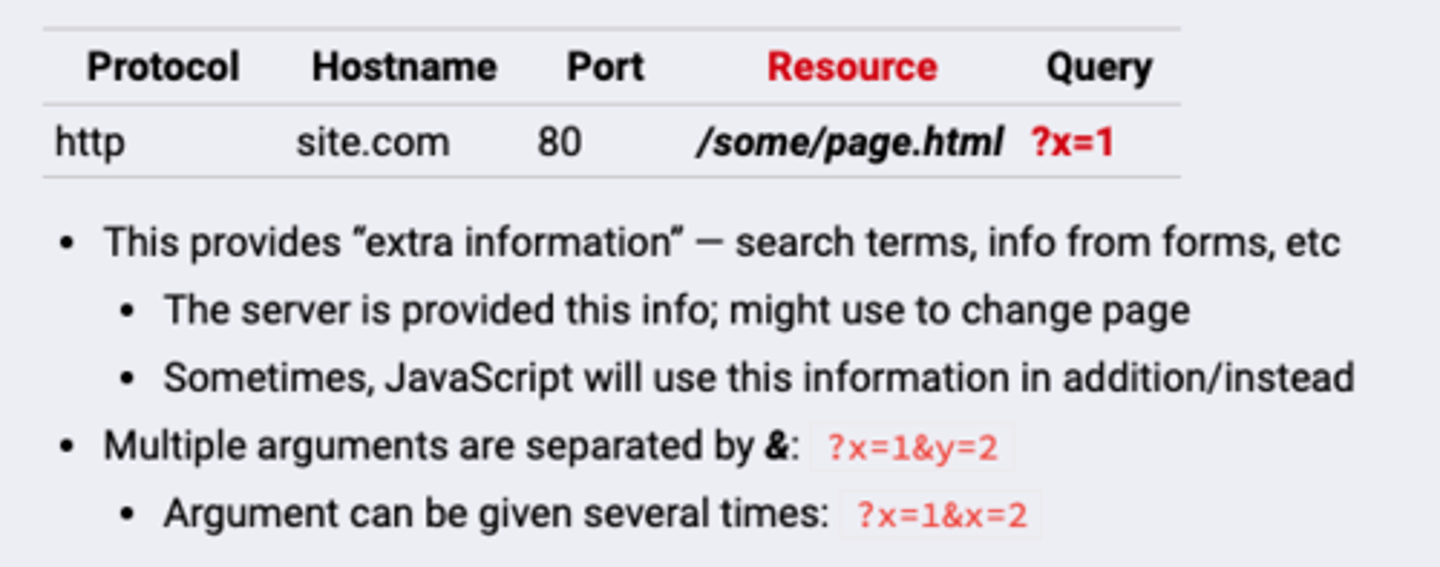The width and height of the screenshot is (1440, 567).
Task: Click the JavaScript information sub-bullet
Action: [x=759, y=378]
